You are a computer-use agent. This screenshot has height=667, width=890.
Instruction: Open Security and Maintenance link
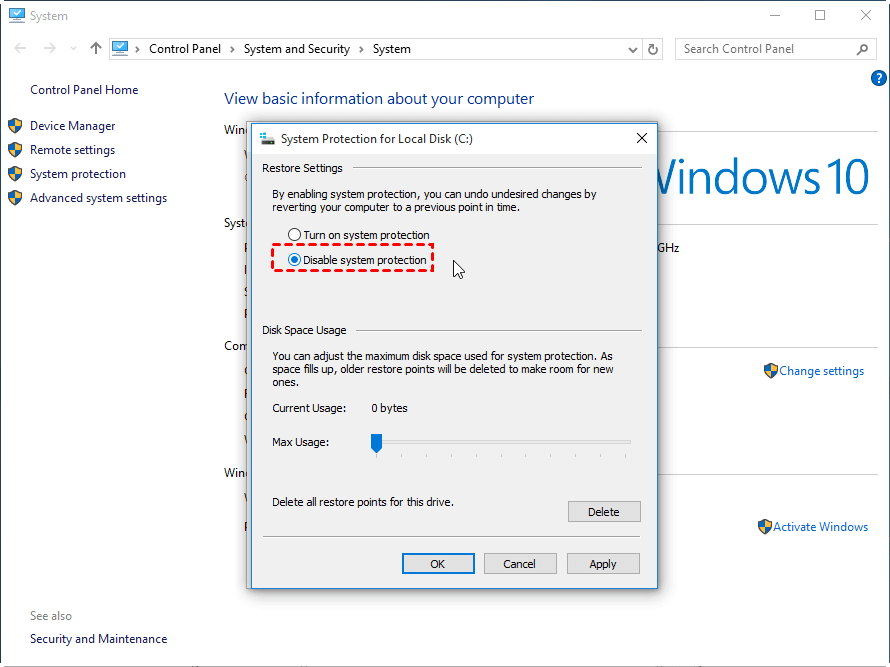coord(99,639)
